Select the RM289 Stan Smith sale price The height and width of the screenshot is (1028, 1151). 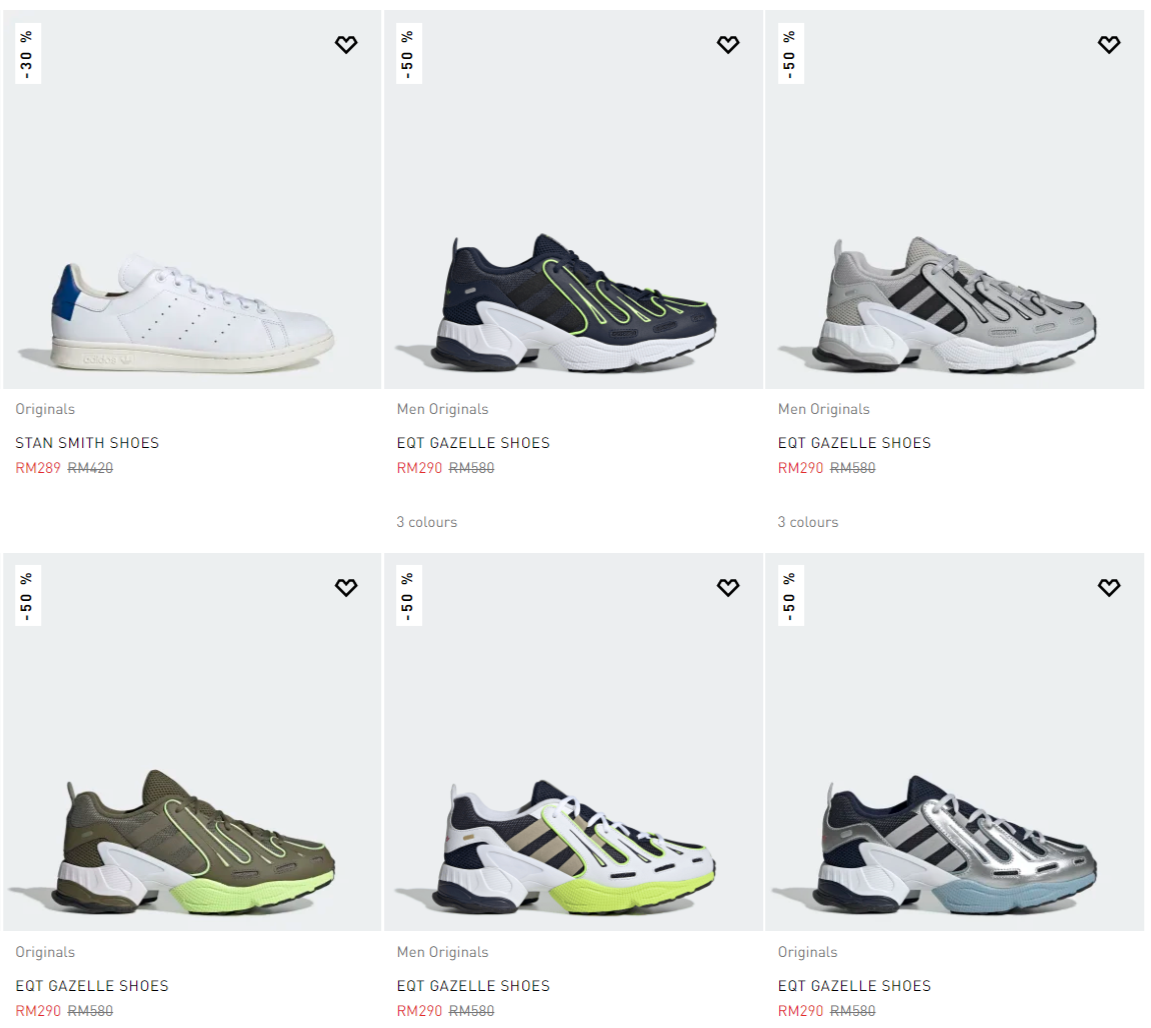pyautogui.click(x=37, y=468)
